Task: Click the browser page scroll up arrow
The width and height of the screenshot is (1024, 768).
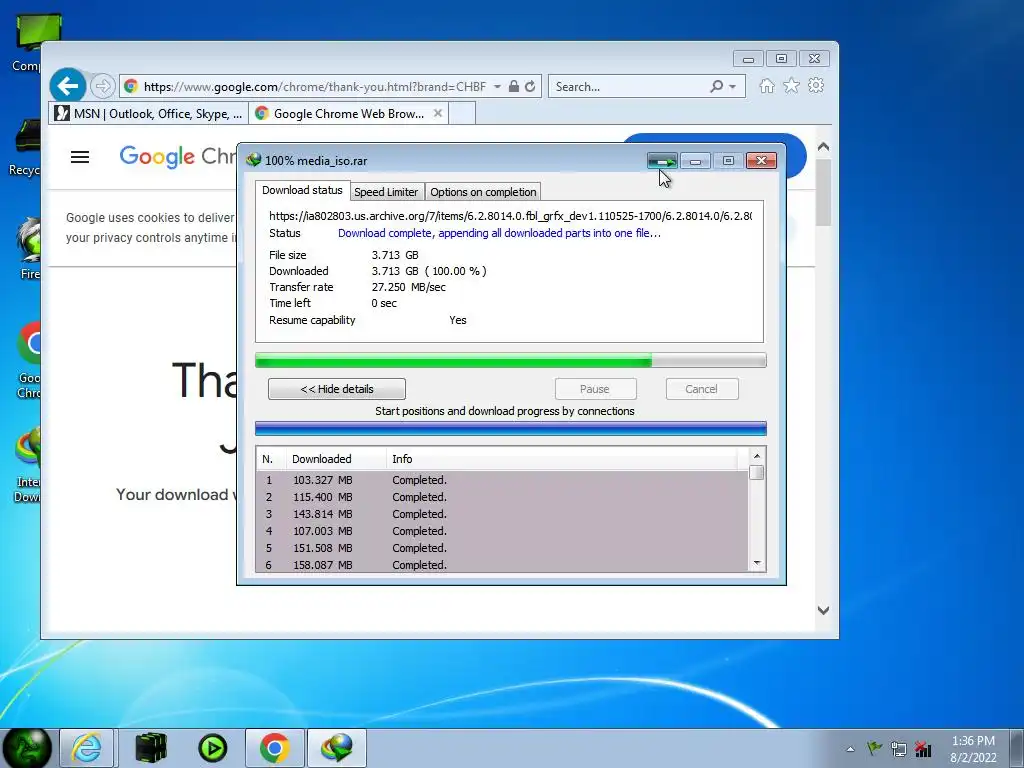Action: click(x=824, y=147)
